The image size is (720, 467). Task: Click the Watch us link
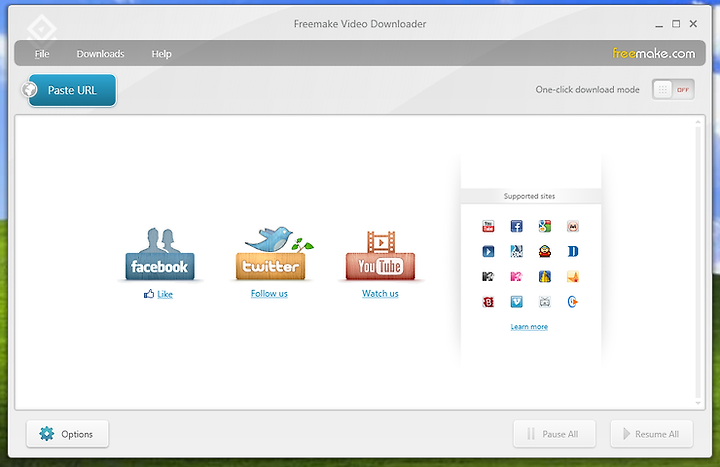tap(380, 293)
